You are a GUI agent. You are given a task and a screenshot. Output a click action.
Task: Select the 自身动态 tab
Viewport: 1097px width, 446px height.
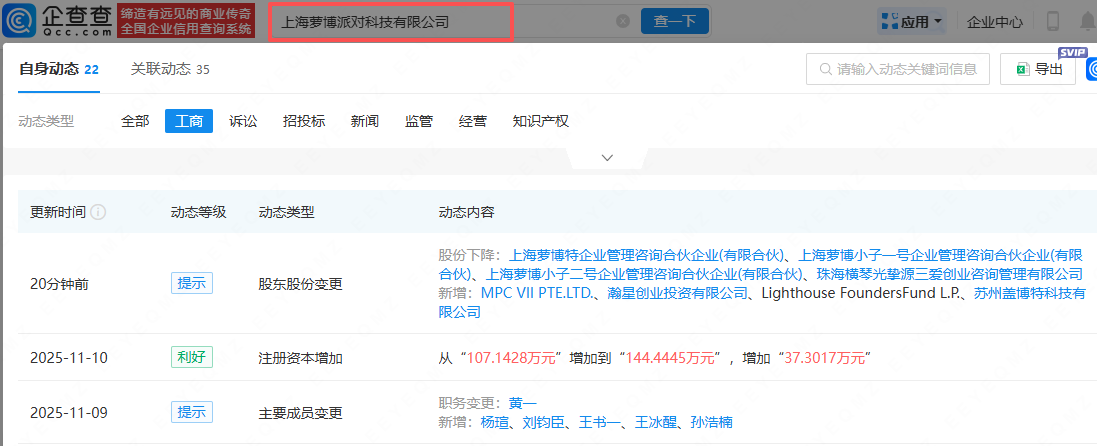[58, 69]
